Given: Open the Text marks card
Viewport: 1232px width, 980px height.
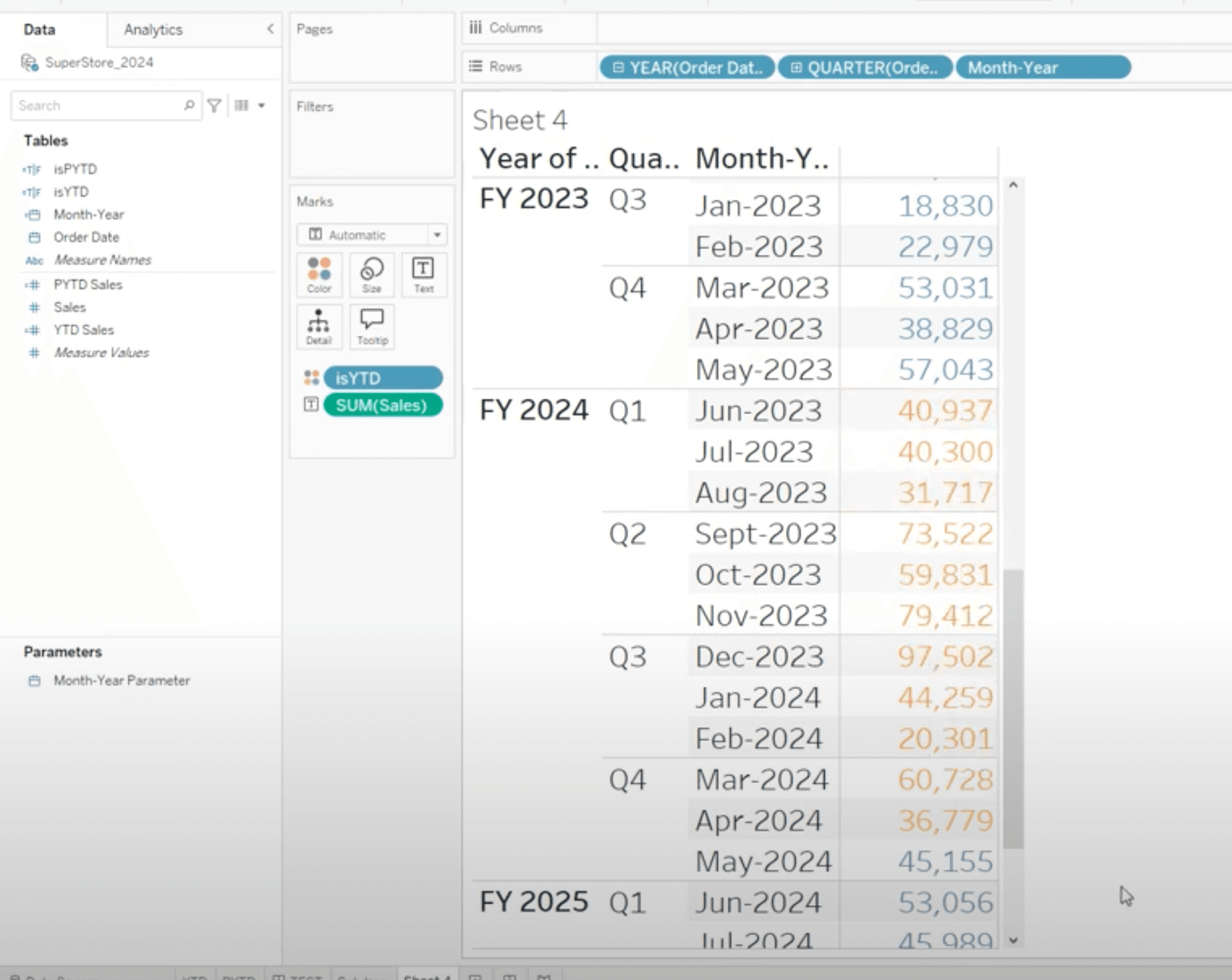Looking at the screenshot, I should click(424, 274).
